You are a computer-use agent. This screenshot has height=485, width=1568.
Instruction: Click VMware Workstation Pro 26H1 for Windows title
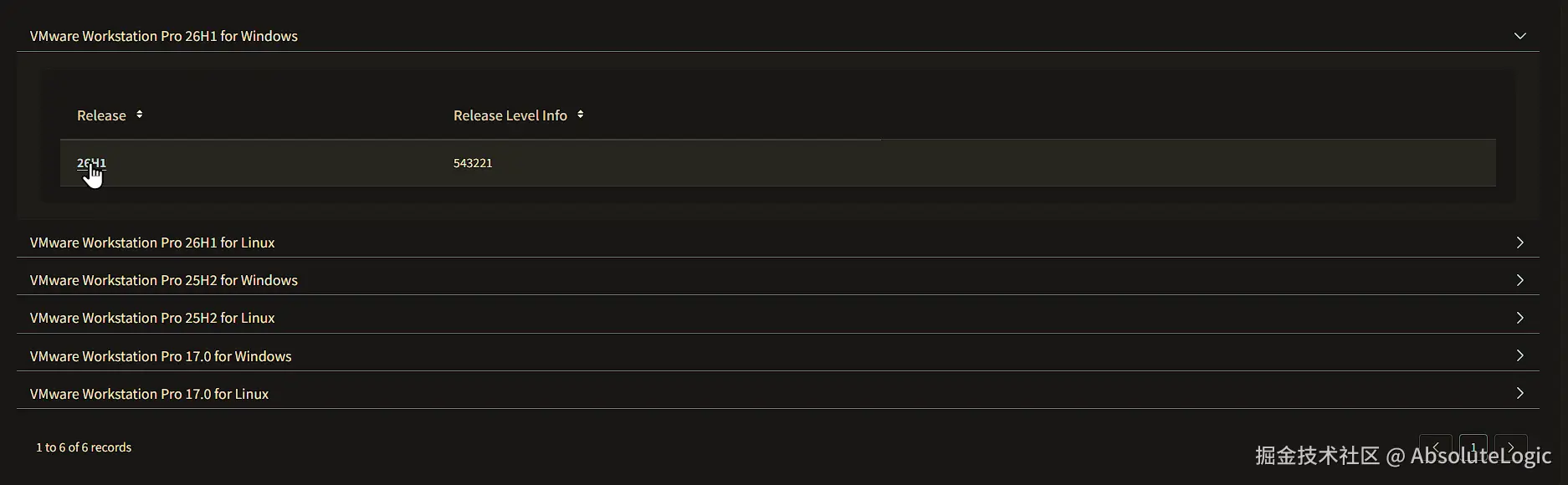coord(164,36)
